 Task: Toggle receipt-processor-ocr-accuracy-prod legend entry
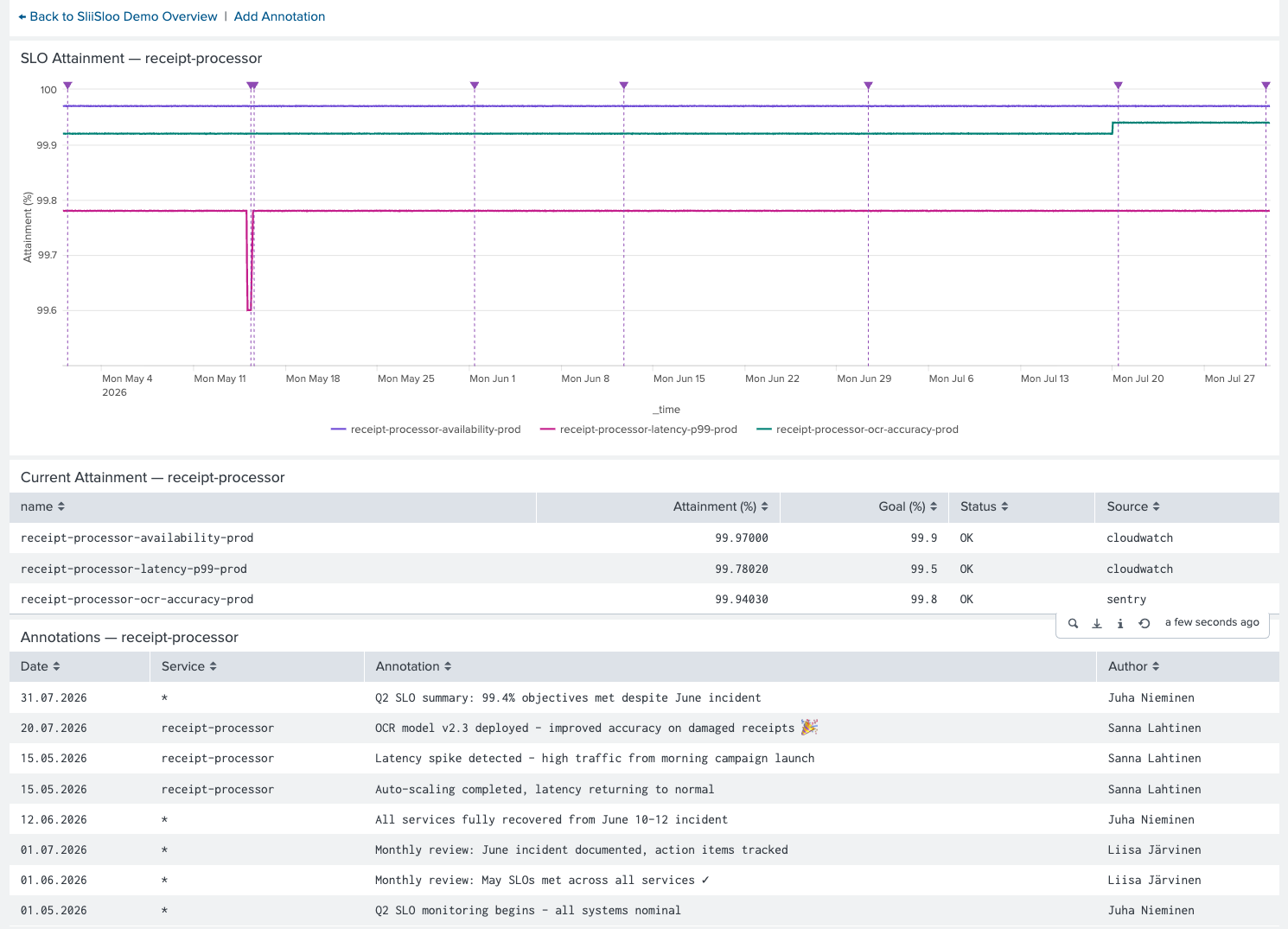click(858, 430)
